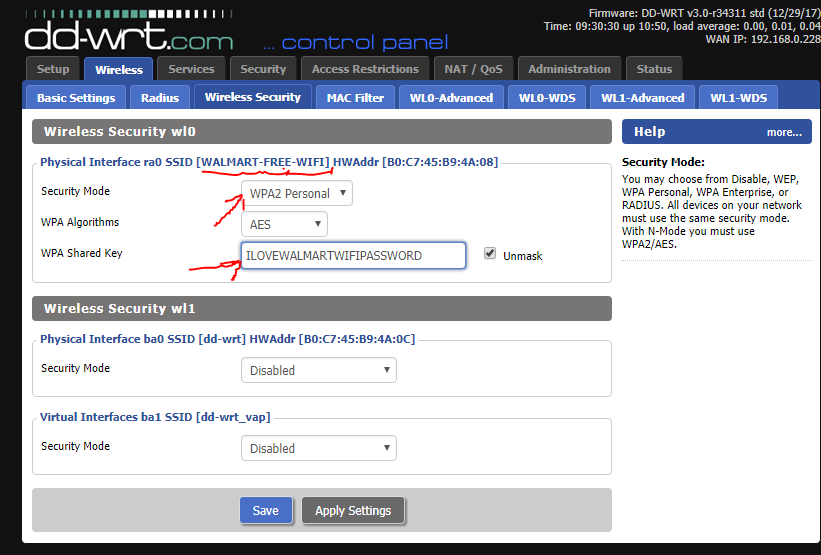Open the Help more... link
821x555 pixels.
[784, 132]
